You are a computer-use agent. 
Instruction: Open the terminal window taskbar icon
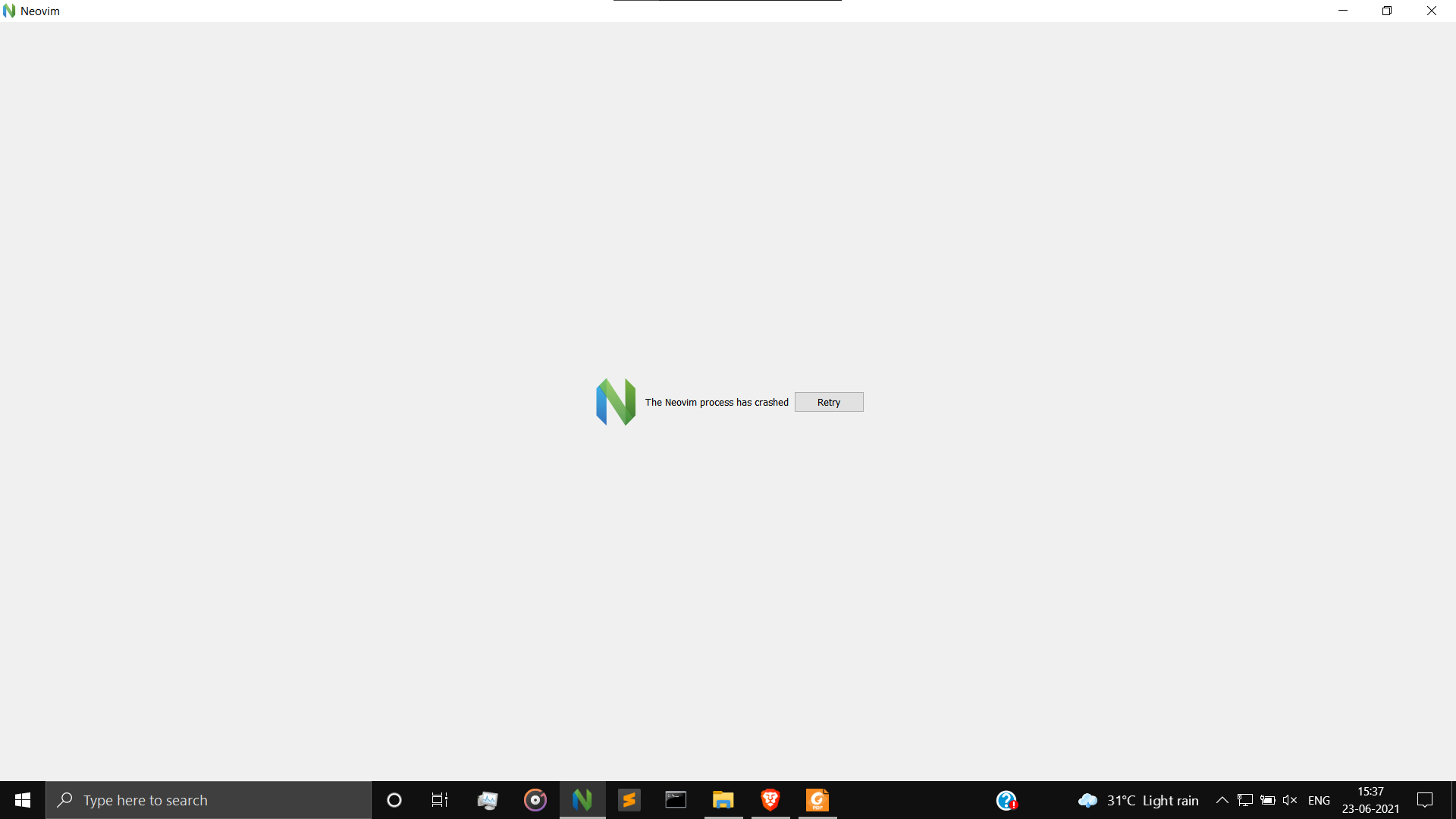tap(676, 800)
